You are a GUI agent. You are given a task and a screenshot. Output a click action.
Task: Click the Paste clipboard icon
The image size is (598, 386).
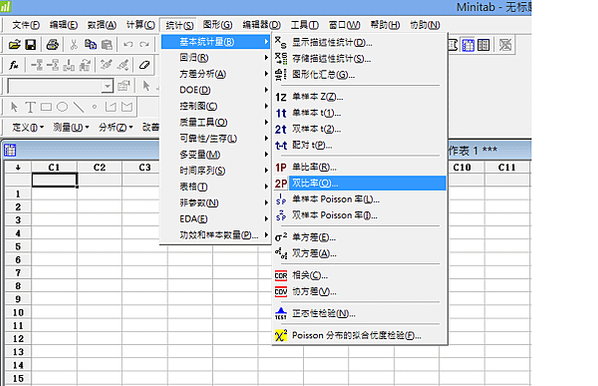point(106,45)
